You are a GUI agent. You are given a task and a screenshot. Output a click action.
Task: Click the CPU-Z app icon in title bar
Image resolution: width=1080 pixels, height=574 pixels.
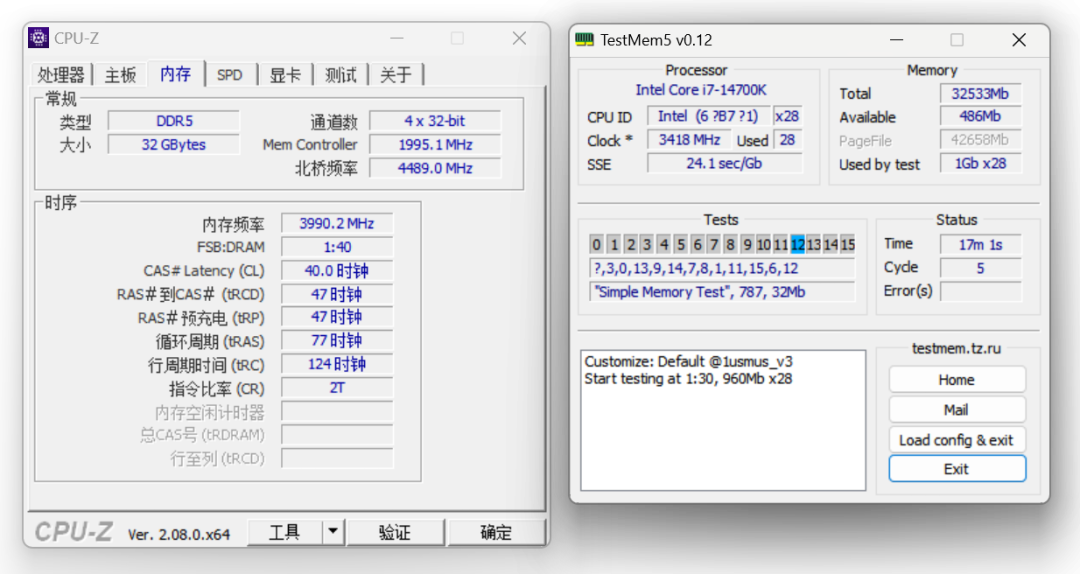pyautogui.click(x=39, y=38)
